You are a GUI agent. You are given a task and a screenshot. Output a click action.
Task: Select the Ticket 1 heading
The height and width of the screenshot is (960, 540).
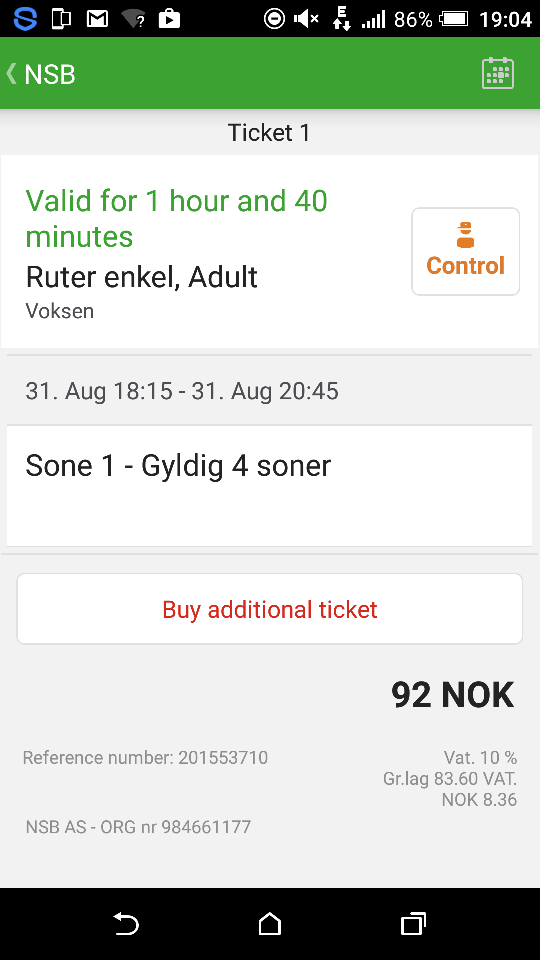click(x=269, y=132)
